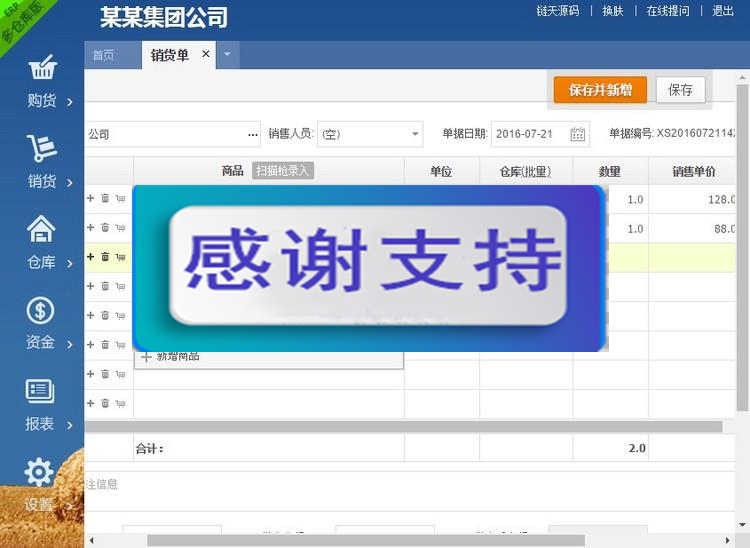The height and width of the screenshot is (548, 750).
Task: Delete the 128.0 row with trash icon
Action: [x=105, y=198]
